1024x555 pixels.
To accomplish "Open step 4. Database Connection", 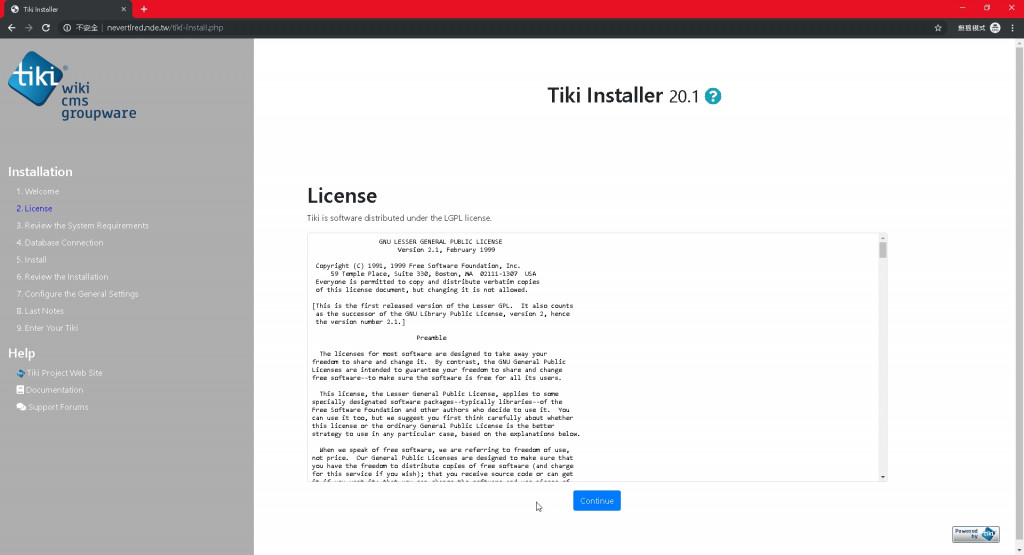I will (x=59, y=242).
